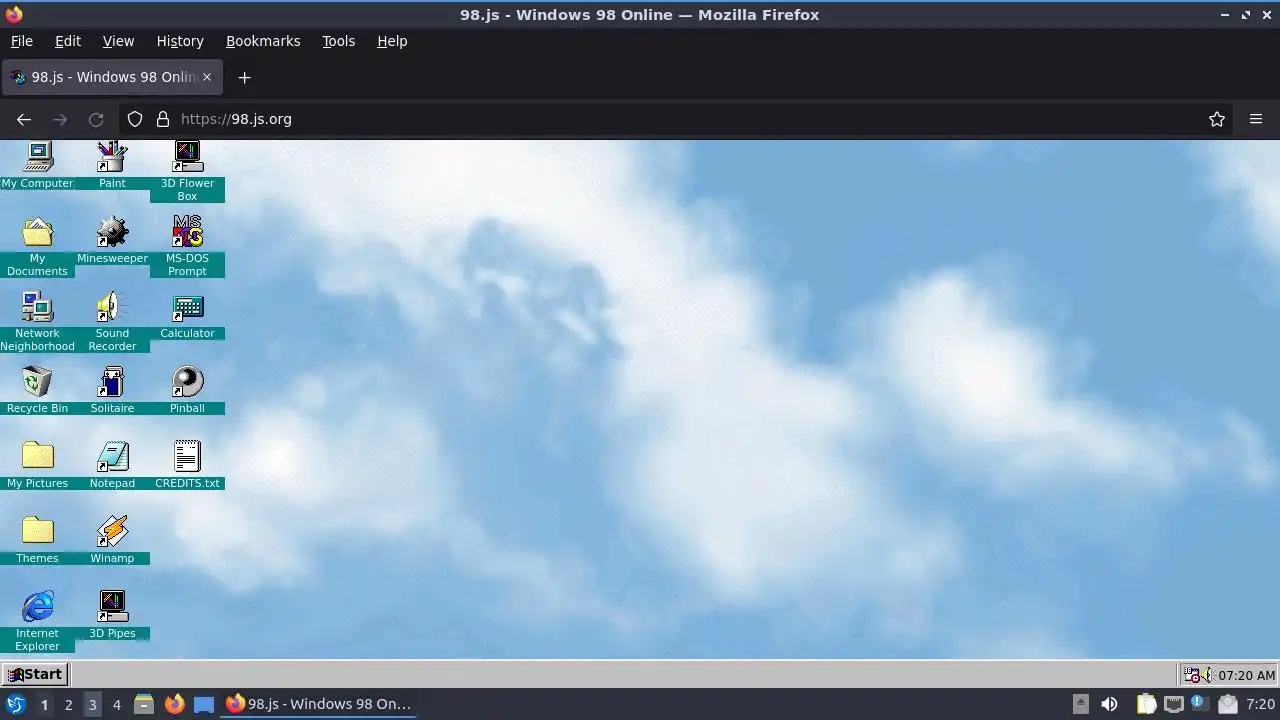The width and height of the screenshot is (1280, 720).
Task: Open the update notifier tray icon
Action: click(1200, 704)
